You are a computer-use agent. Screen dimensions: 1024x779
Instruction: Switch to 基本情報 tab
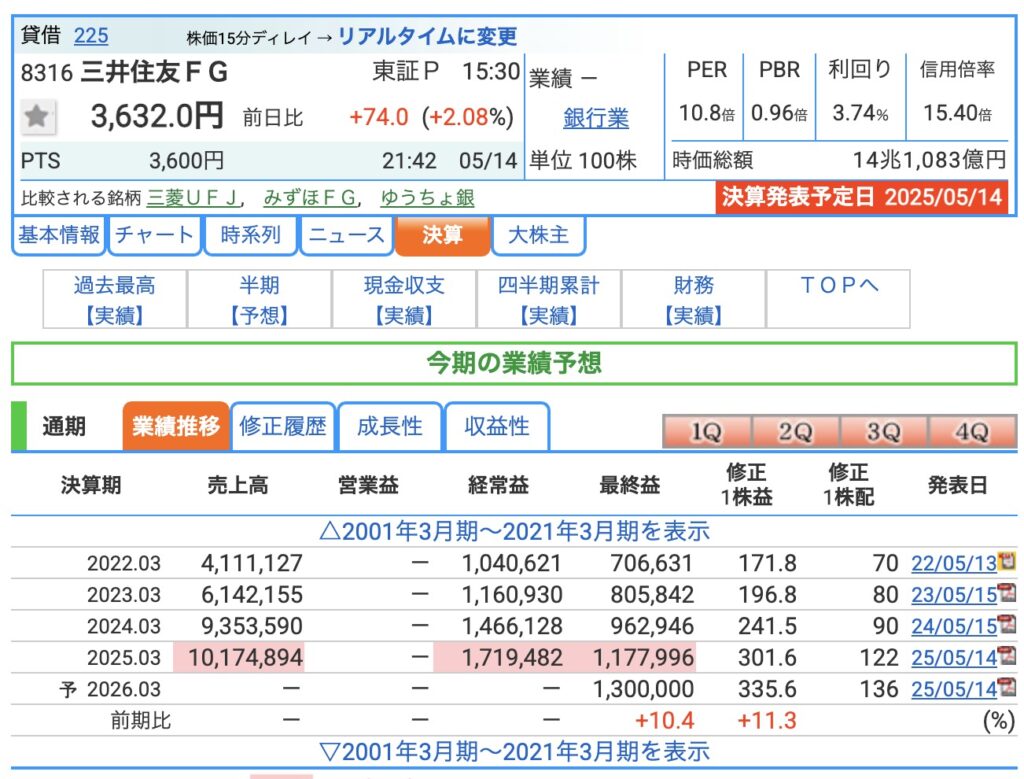click(59, 235)
